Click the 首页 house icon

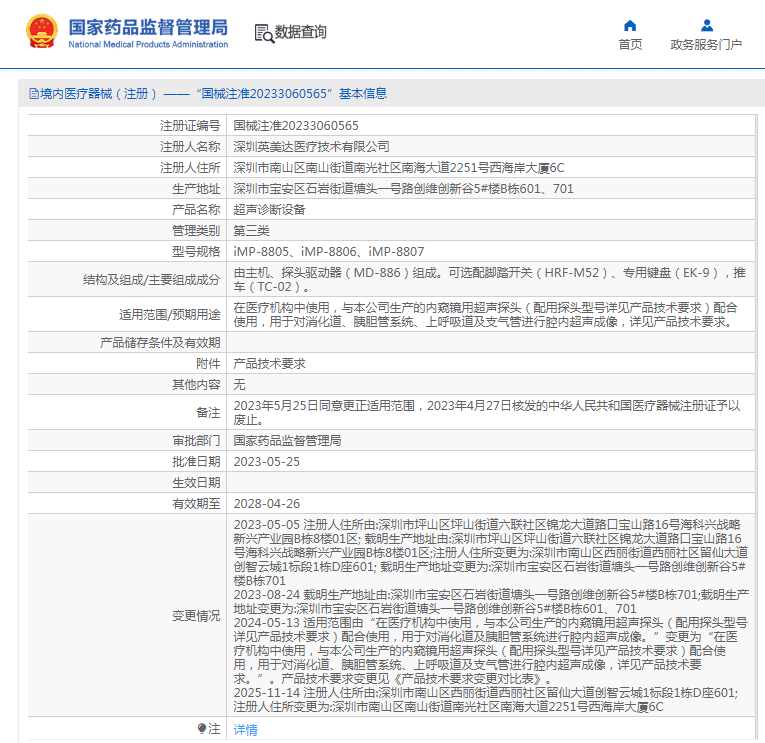pyautogui.click(x=630, y=26)
